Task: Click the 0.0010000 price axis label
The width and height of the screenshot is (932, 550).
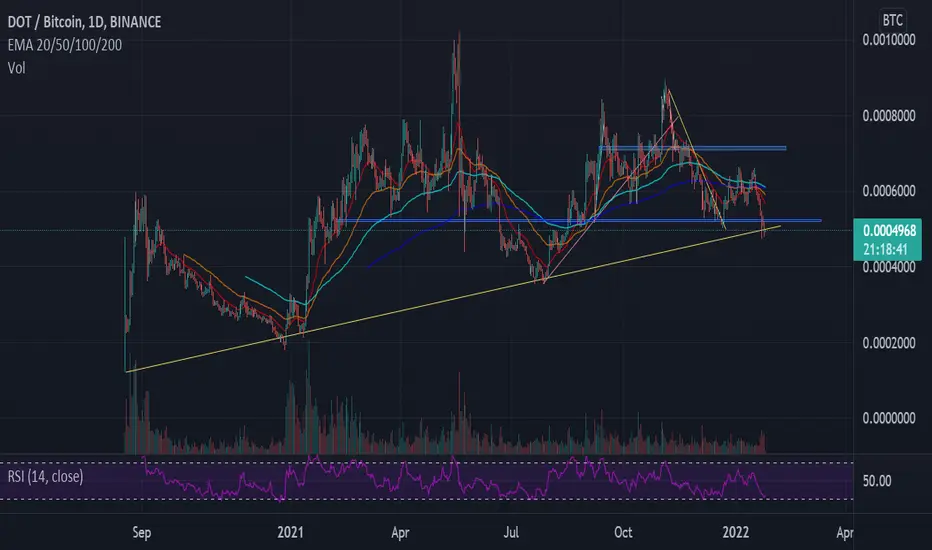Action: coord(889,40)
